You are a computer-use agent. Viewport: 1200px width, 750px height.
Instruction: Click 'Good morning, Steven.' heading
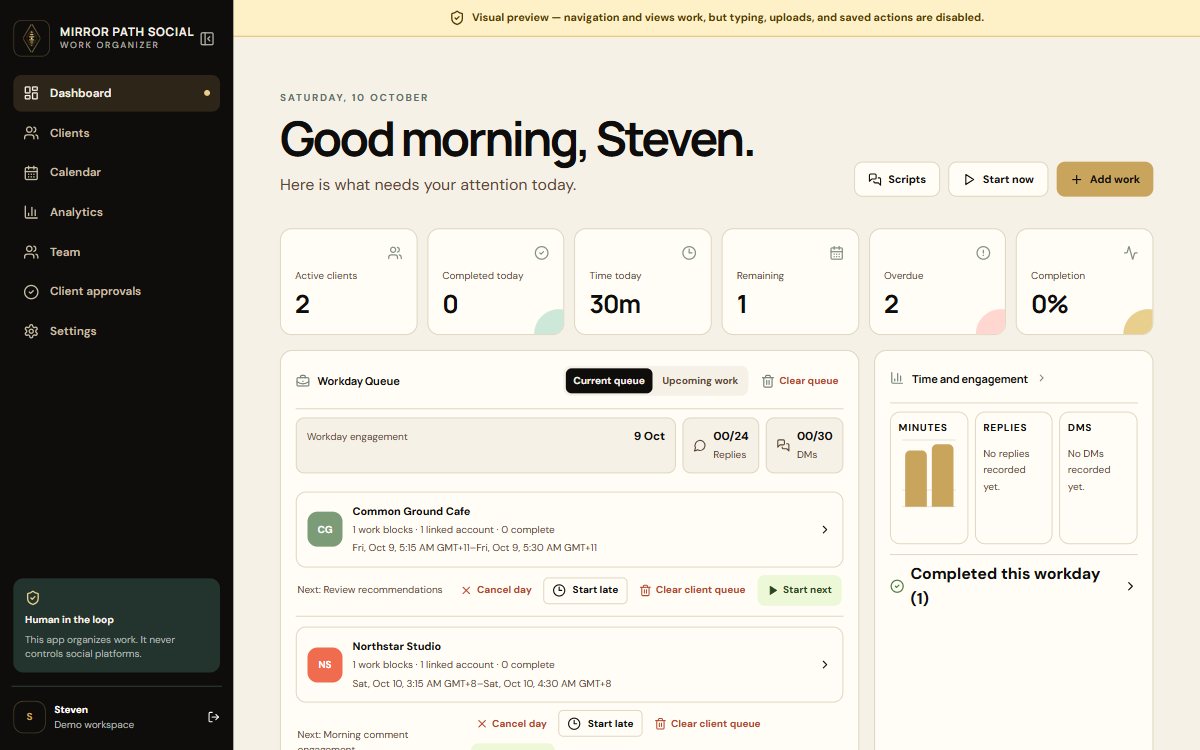click(517, 139)
